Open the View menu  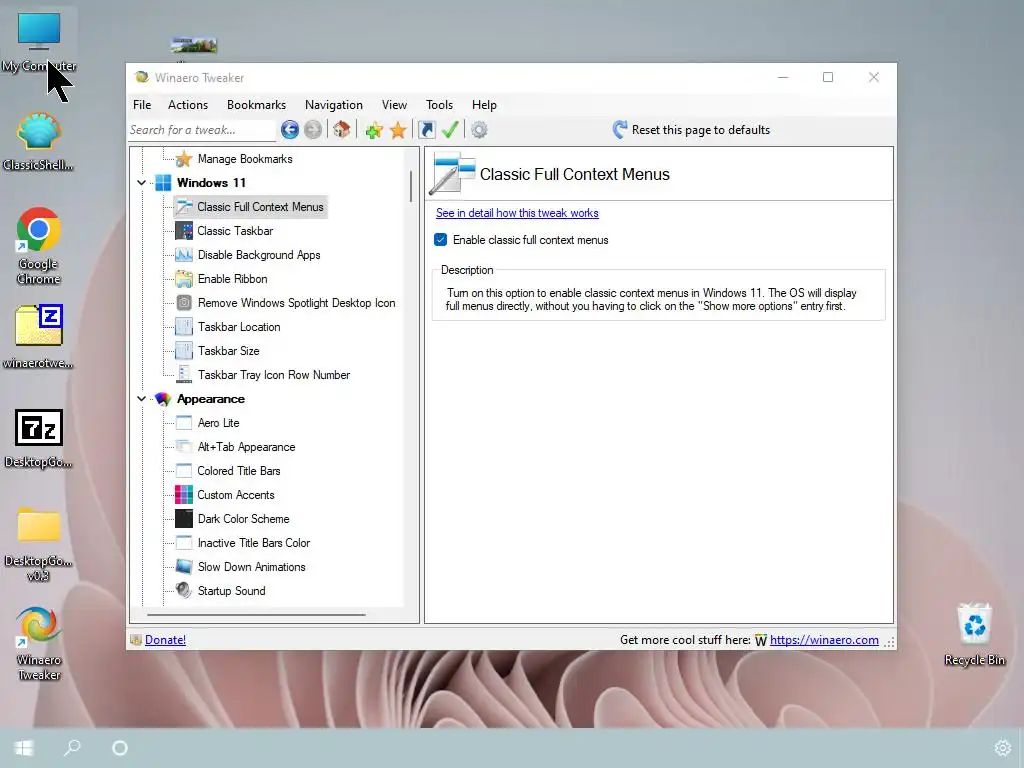(x=394, y=104)
